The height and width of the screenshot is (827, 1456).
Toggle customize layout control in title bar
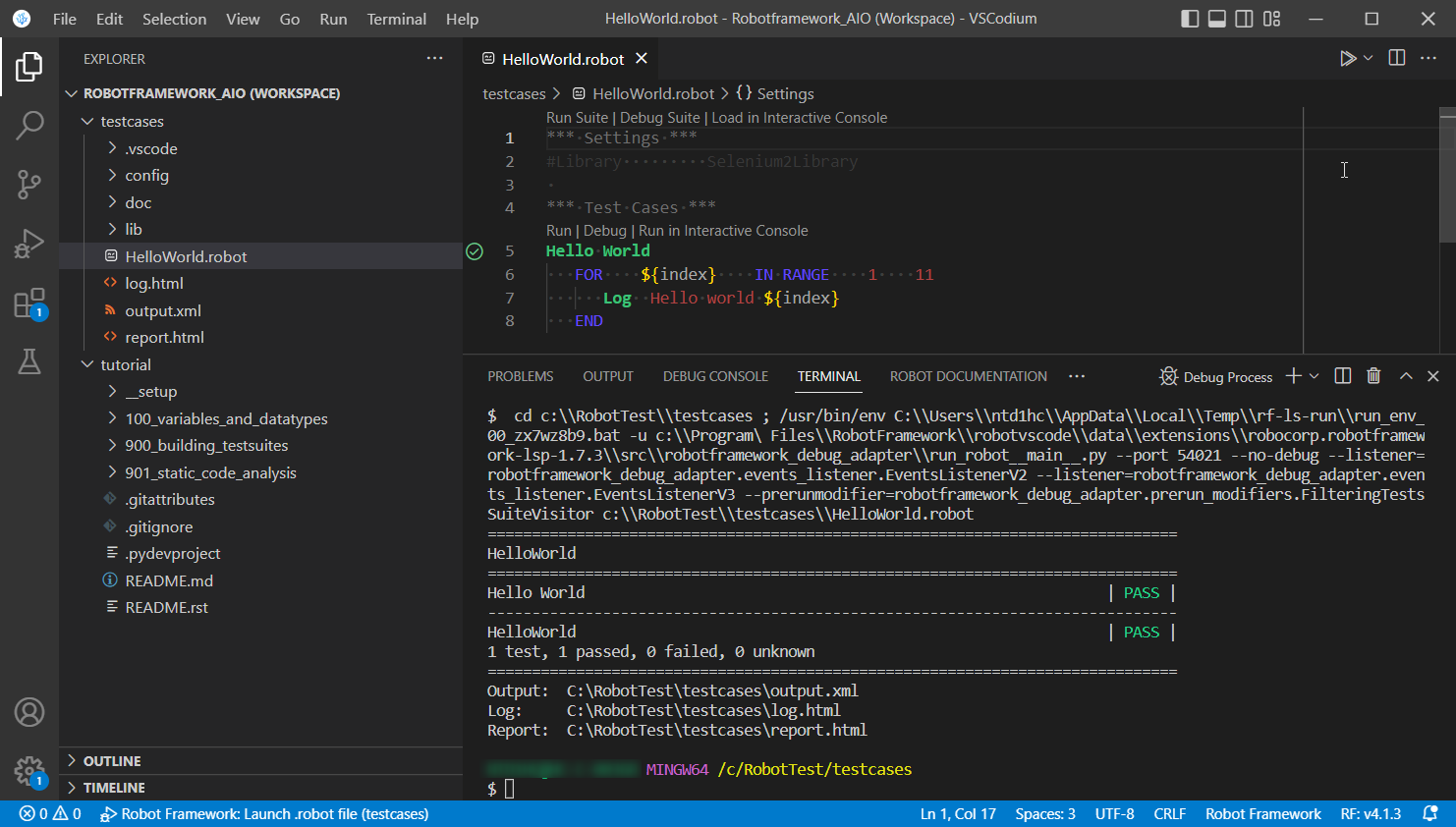(x=1271, y=18)
